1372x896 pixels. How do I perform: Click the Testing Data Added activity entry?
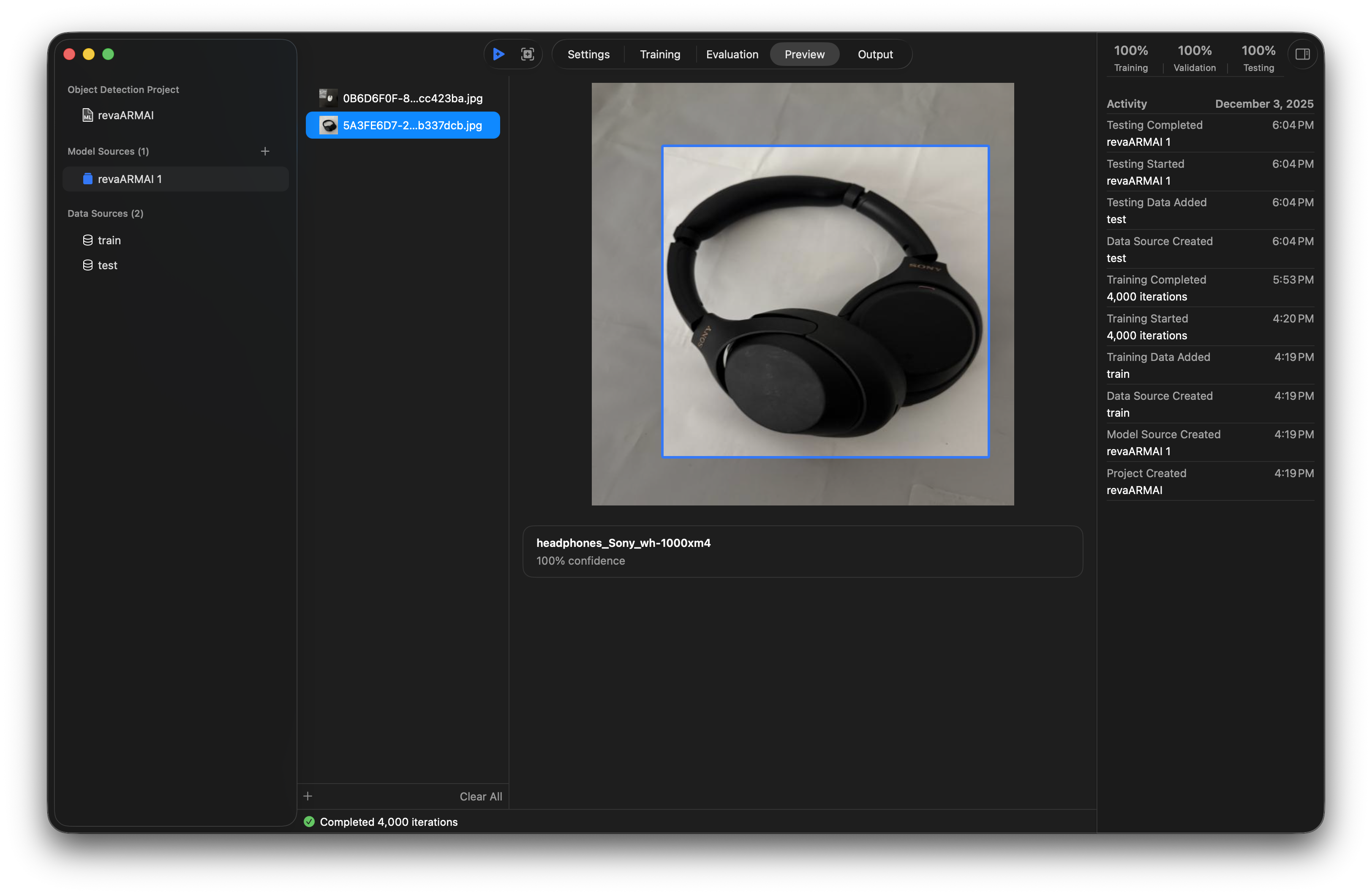pos(1210,210)
